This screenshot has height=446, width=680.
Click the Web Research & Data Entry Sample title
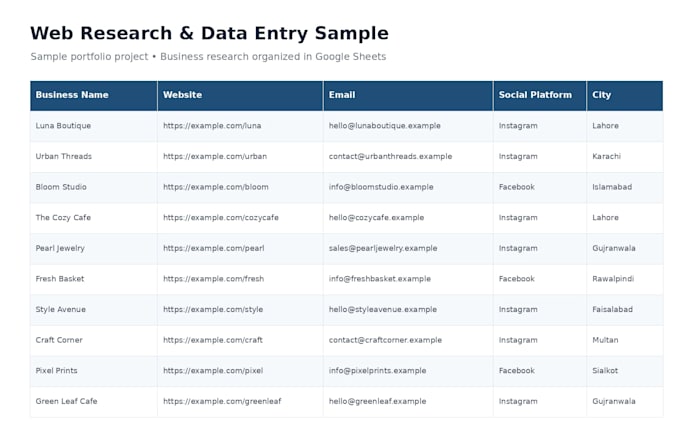(209, 33)
